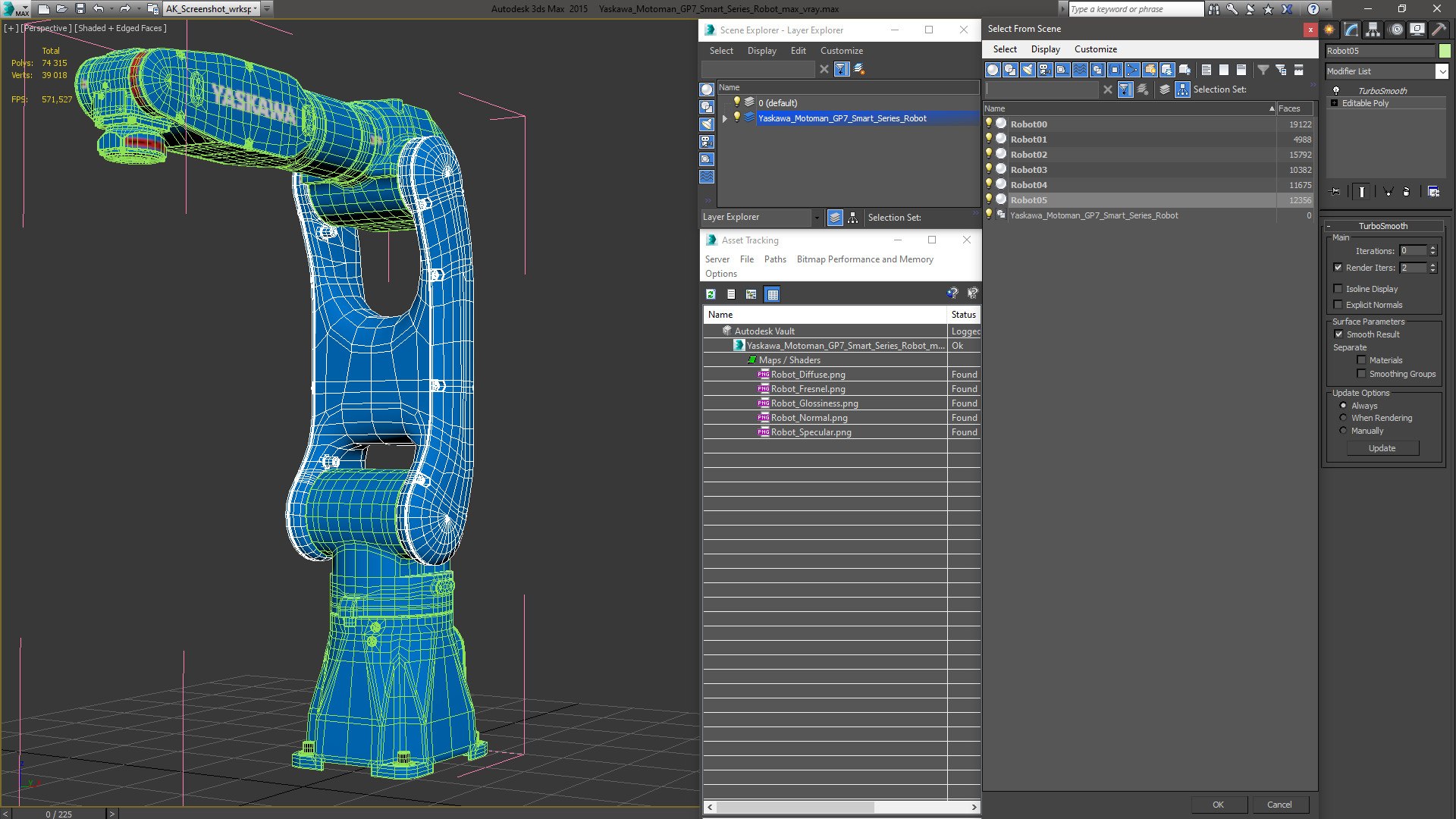Screen dimensions: 1456x819
Task: Uncheck the Render Iters checkbox
Action: click(1338, 268)
